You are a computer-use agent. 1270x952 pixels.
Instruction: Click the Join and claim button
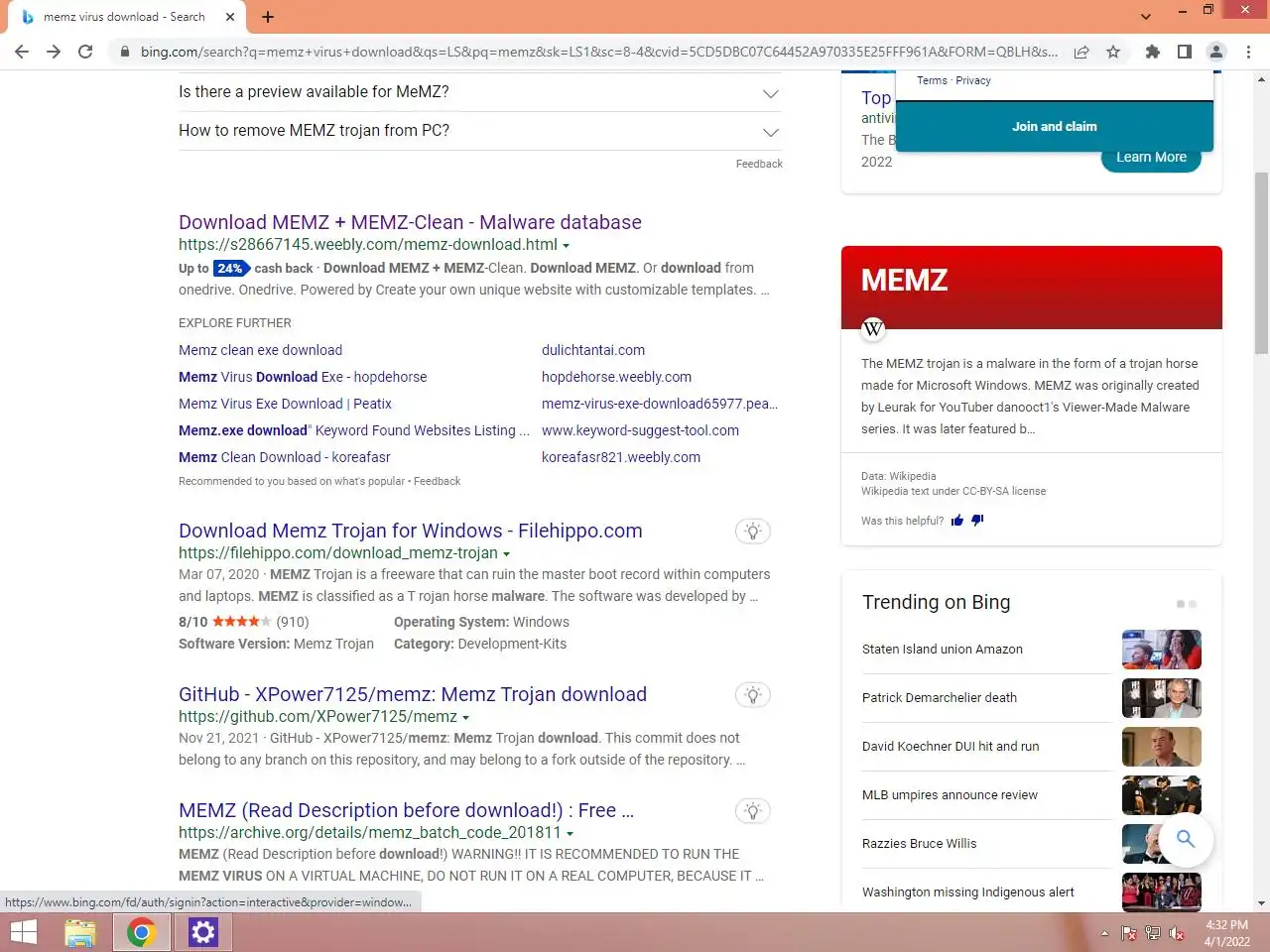[1055, 127]
